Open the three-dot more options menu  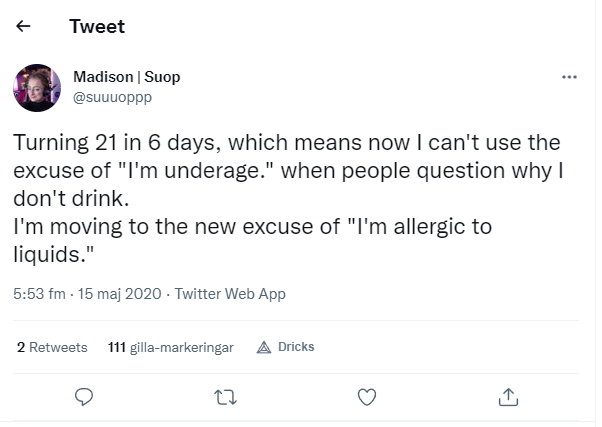(x=569, y=77)
